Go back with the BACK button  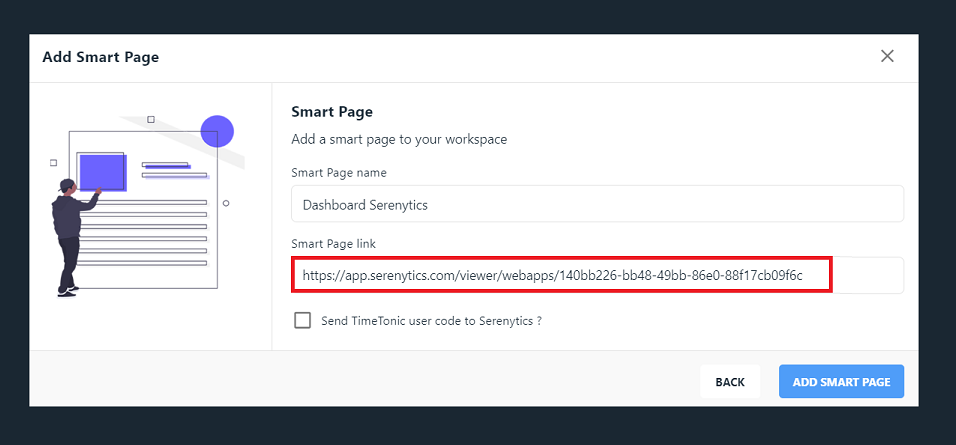click(x=730, y=382)
